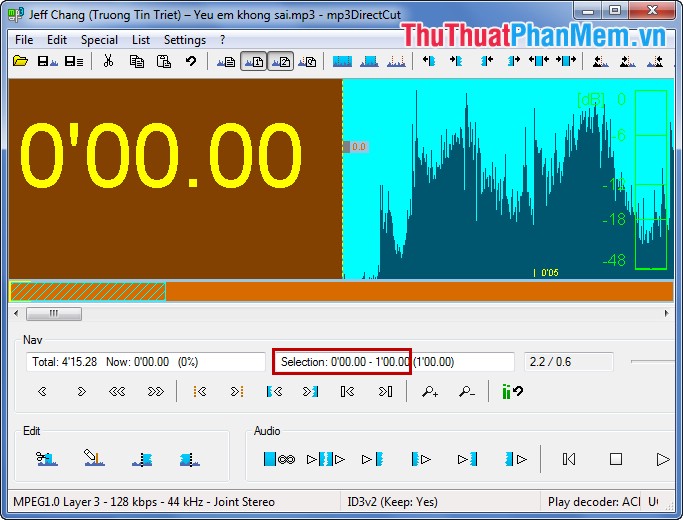The image size is (683, 520).
Task: Click the horizontal scrollbar thumb under waveform
Action: tap(54, 314)
